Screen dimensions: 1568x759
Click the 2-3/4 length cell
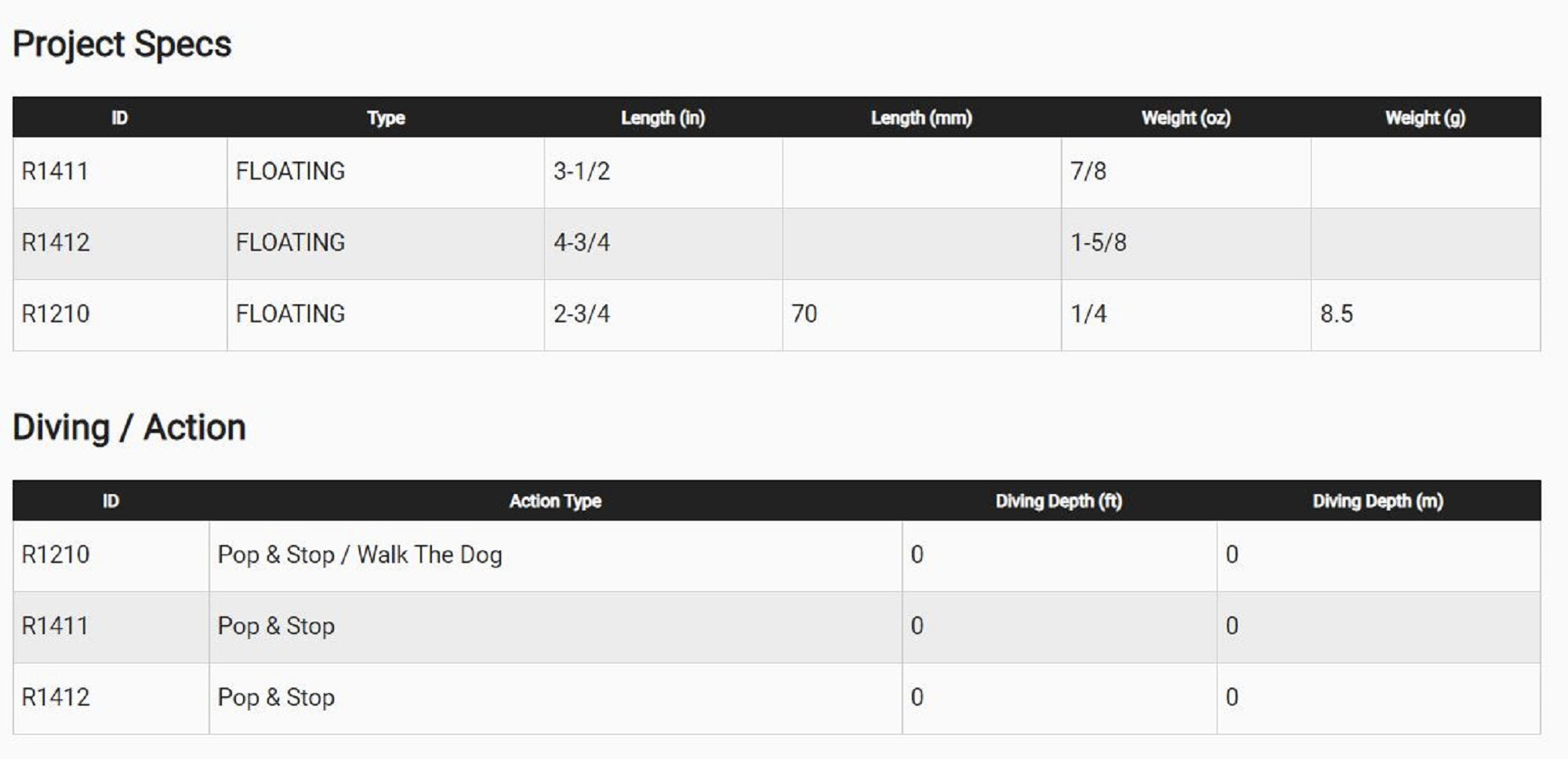[x=582, y=314]
